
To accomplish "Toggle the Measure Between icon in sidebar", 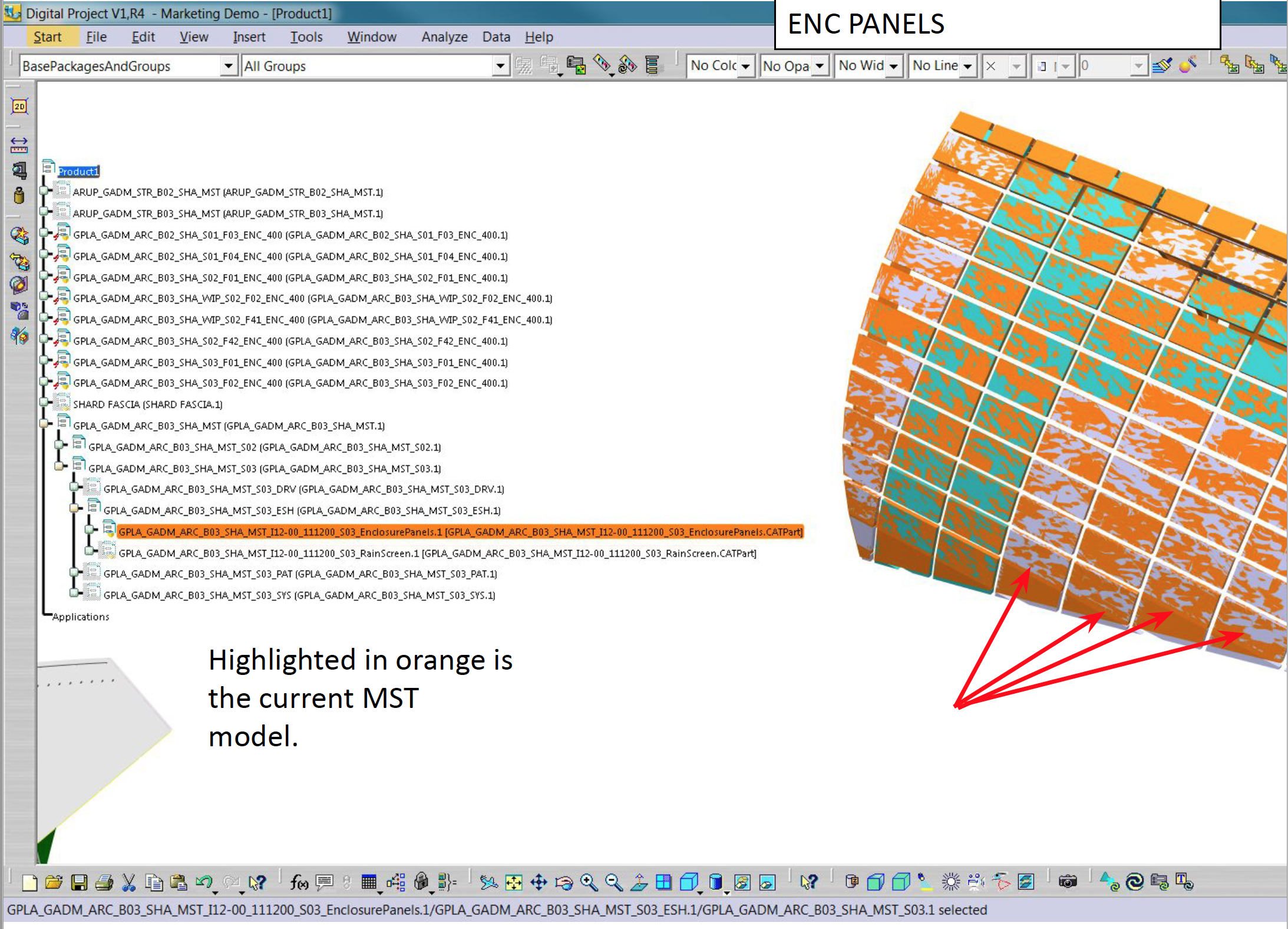I will pyautogui.click(x=19, y=144).
